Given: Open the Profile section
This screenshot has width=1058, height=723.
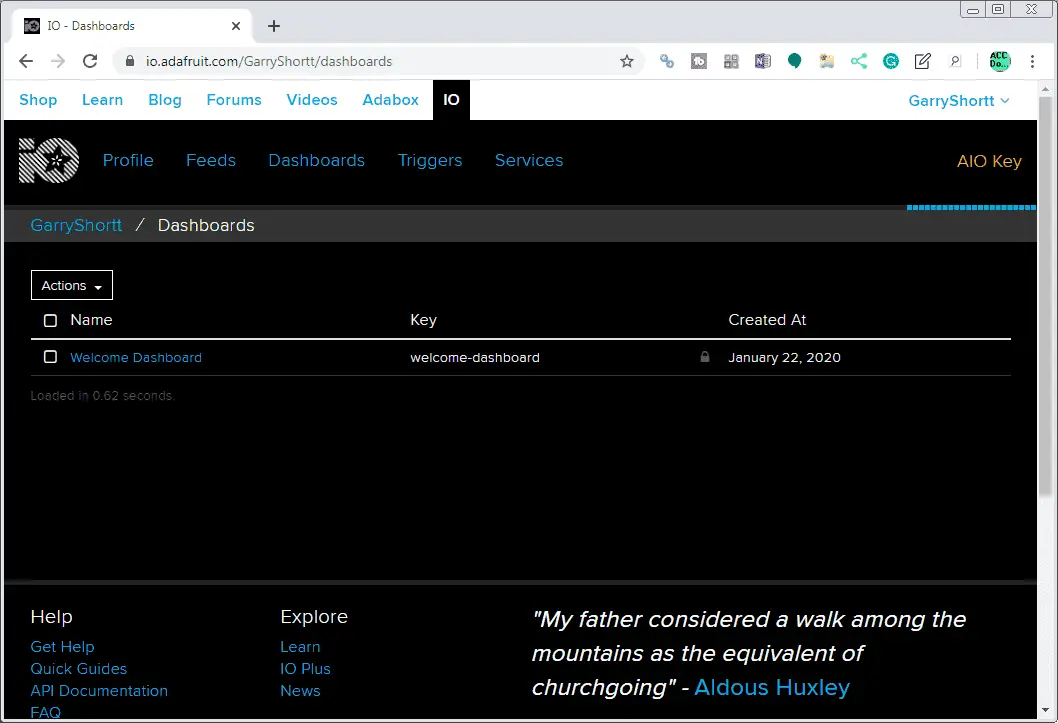Looking at the screenshot, I should point(128,161).
